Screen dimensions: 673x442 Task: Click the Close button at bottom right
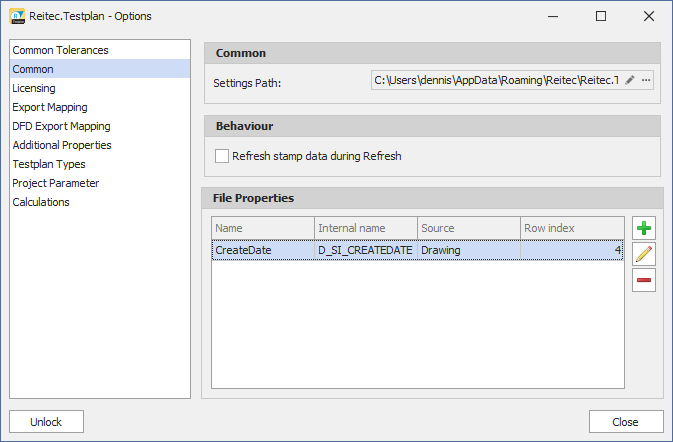pos(626,422)
